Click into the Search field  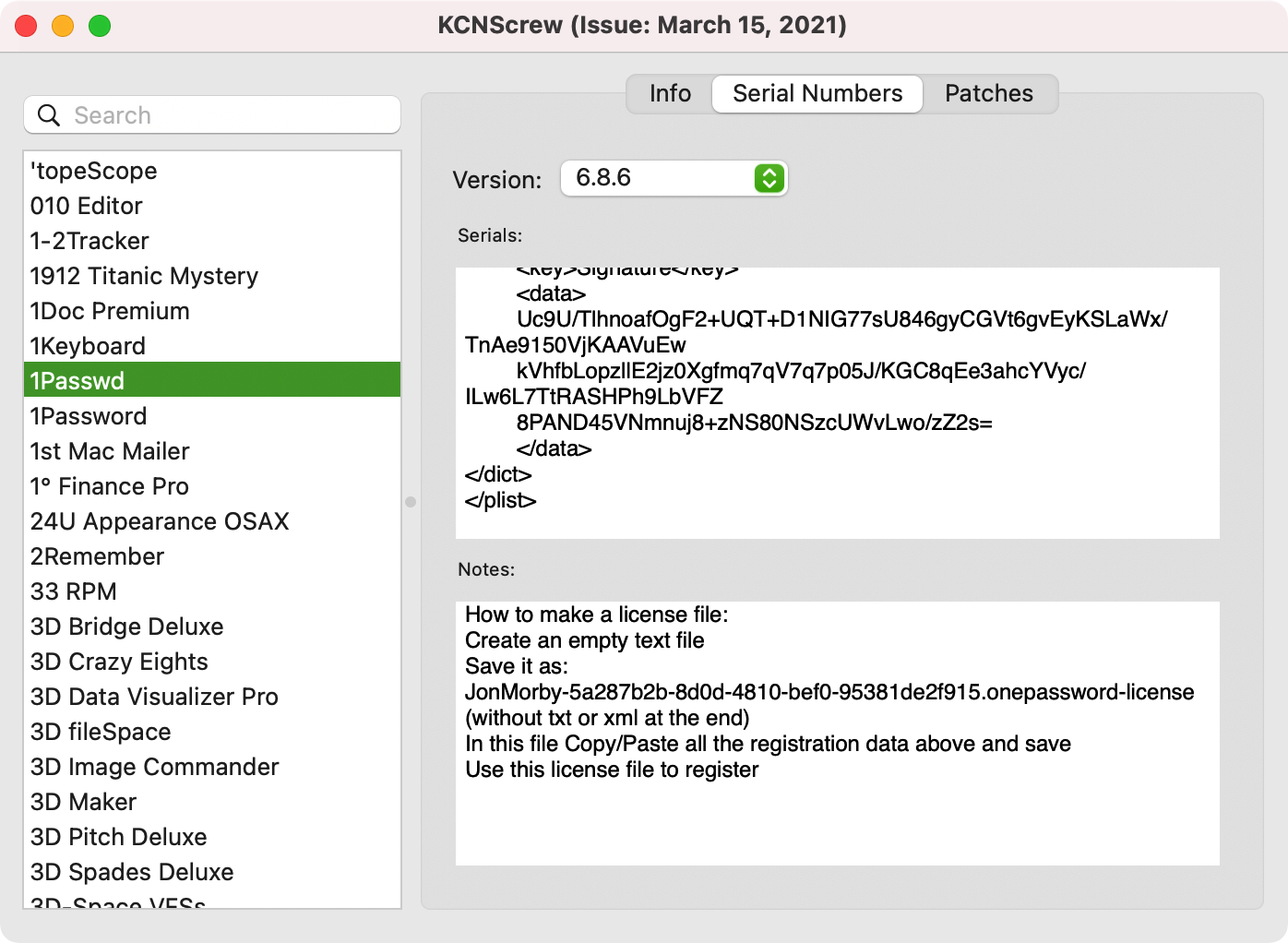231,115
